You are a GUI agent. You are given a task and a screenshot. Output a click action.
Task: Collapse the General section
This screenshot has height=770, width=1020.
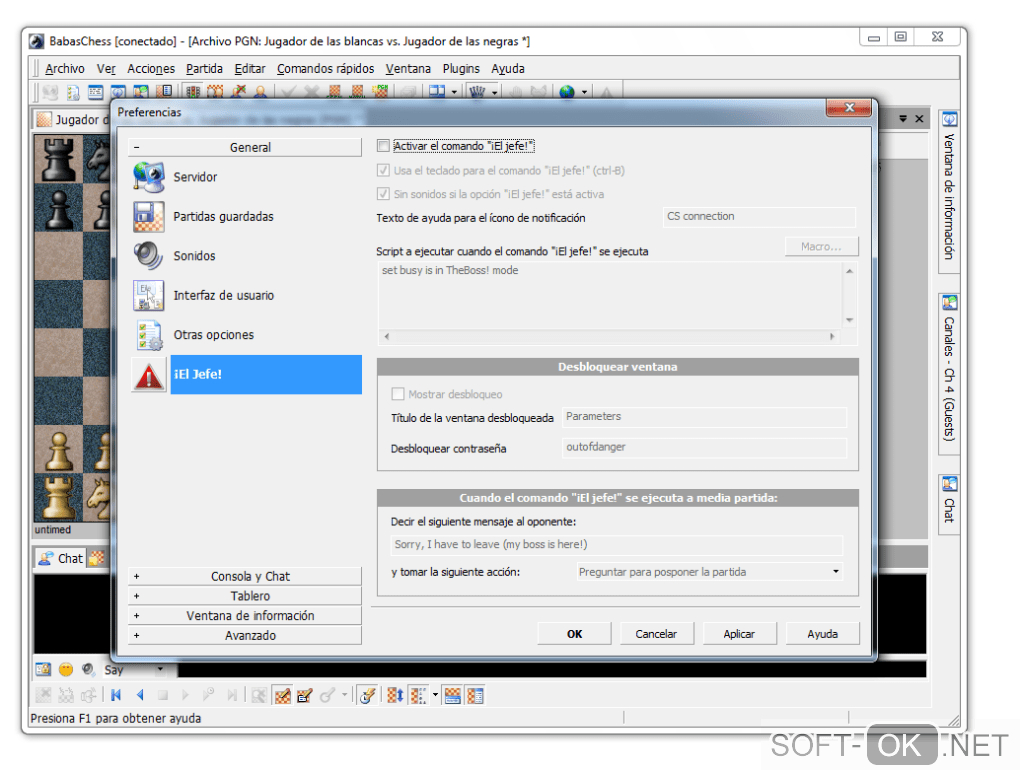[x=245, y=147]
